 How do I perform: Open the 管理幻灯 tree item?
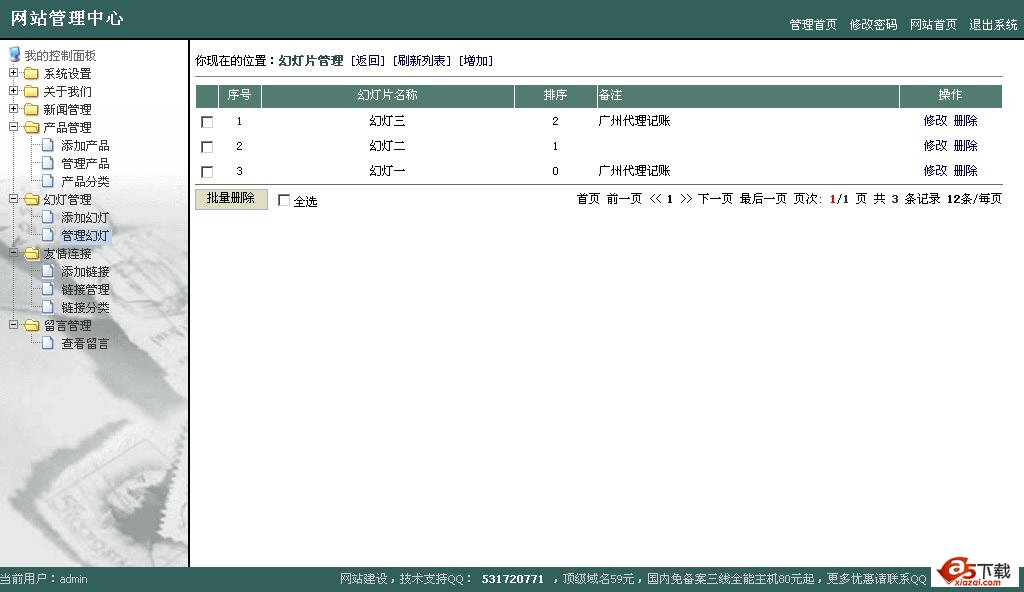(x=85, y=236)
